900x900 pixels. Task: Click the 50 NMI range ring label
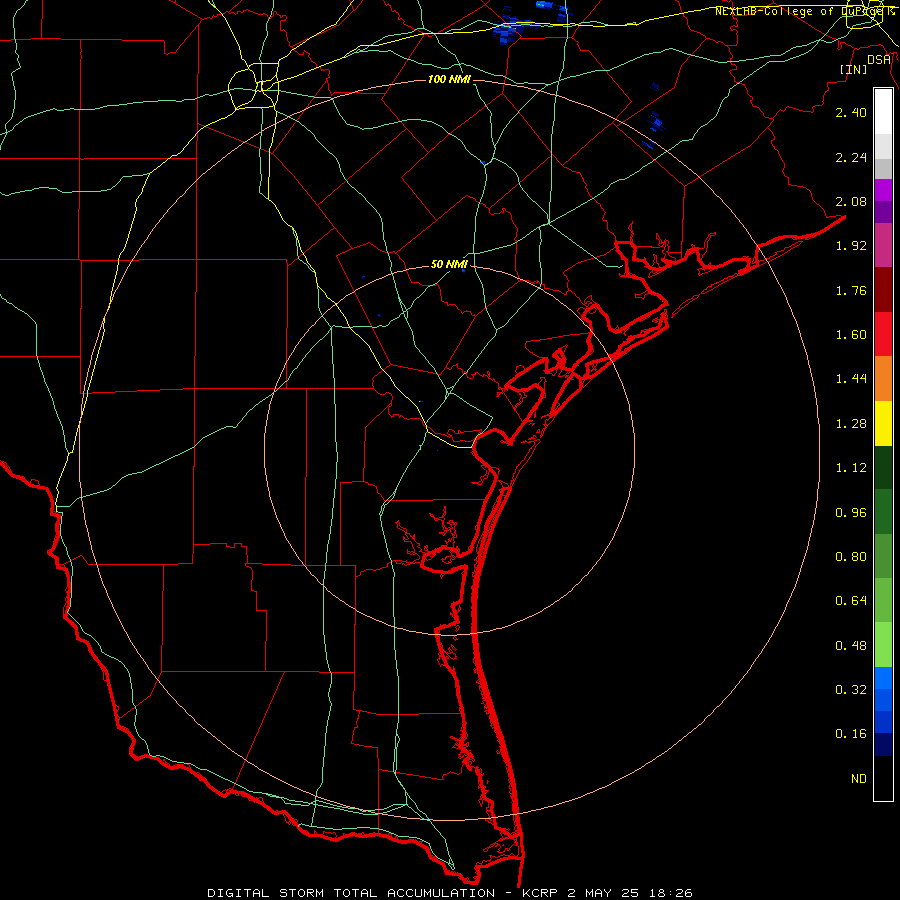point(449,264)
